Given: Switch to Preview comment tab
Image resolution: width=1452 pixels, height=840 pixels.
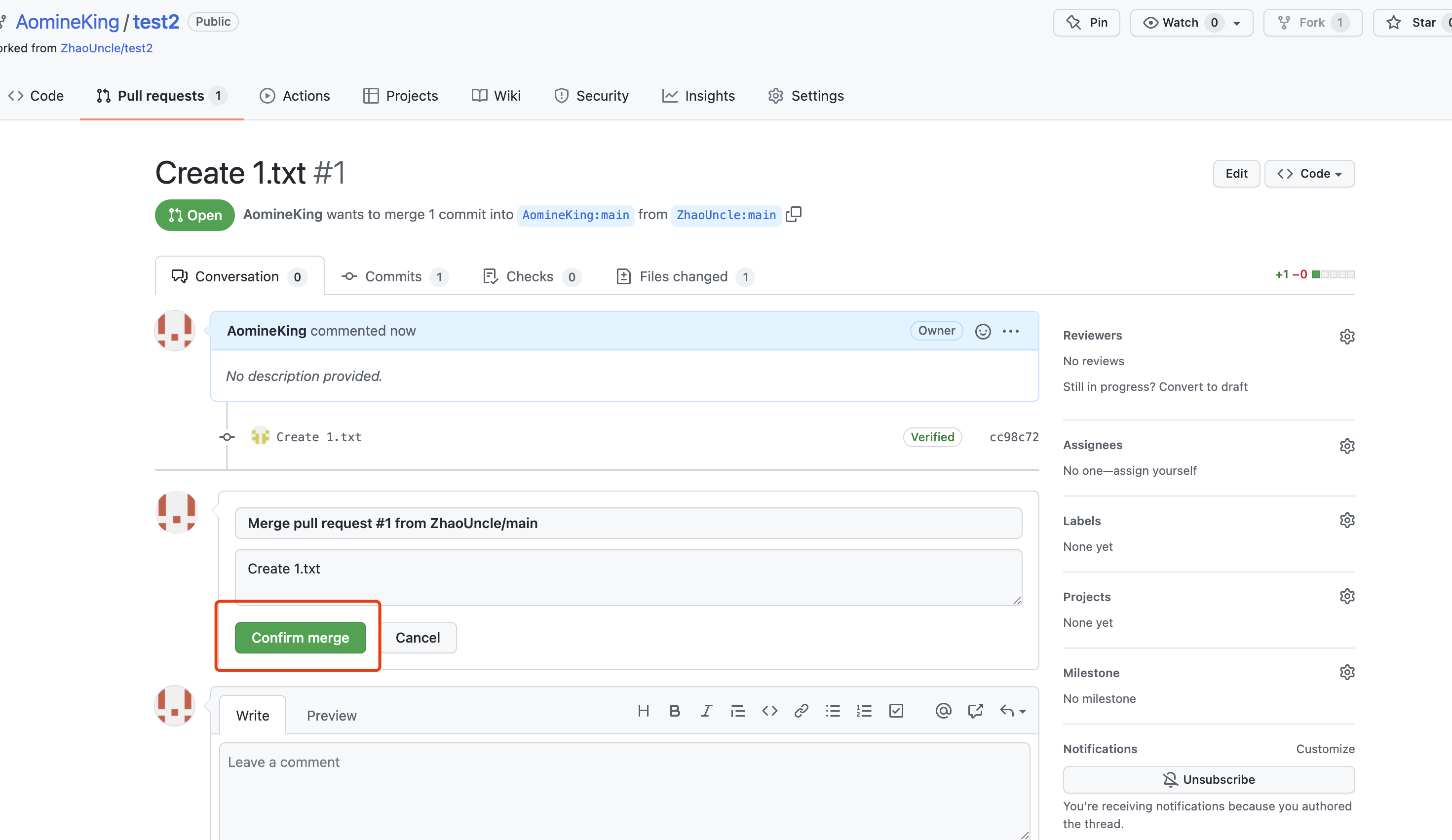Looking at the screenshot, I should tap(331, 716).
